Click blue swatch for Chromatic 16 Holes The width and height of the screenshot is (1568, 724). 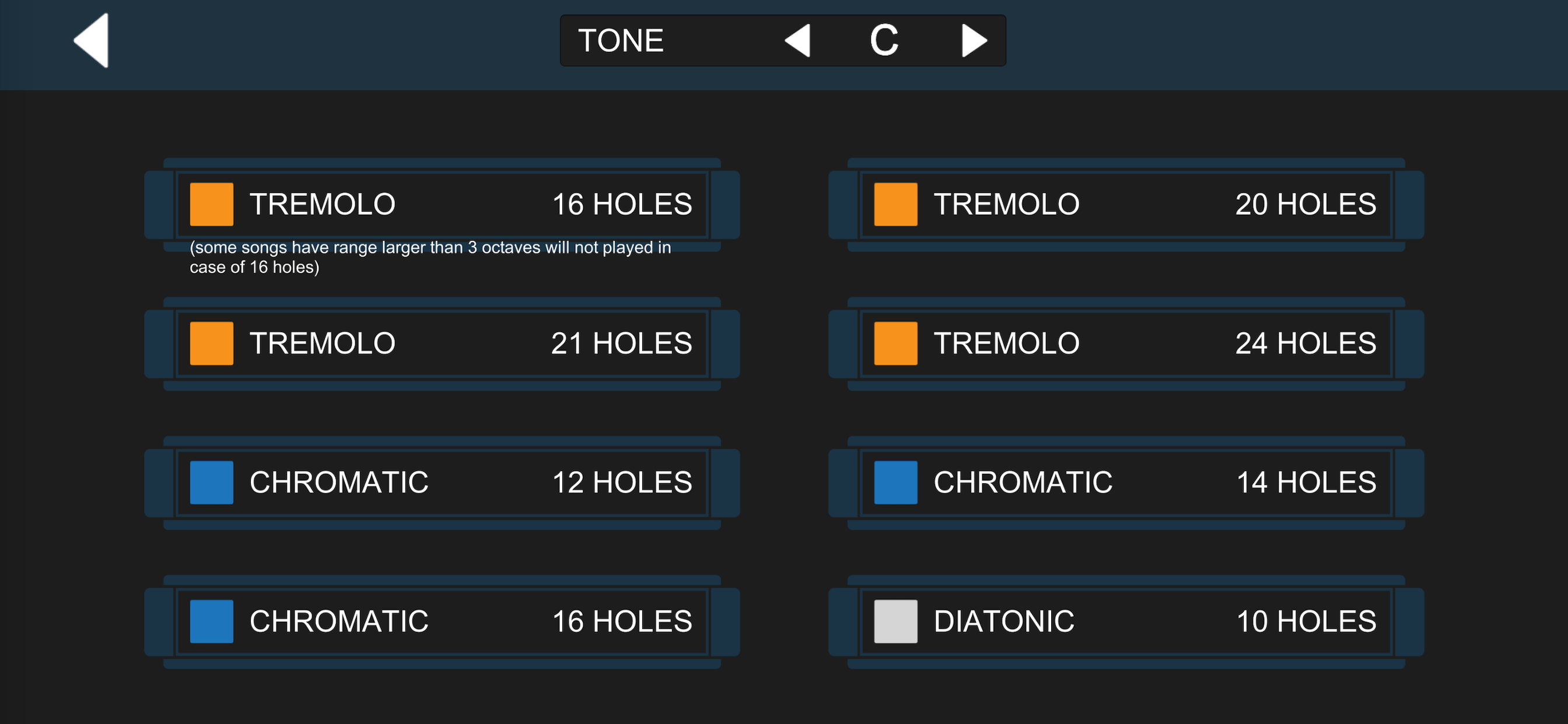[211, 622]
